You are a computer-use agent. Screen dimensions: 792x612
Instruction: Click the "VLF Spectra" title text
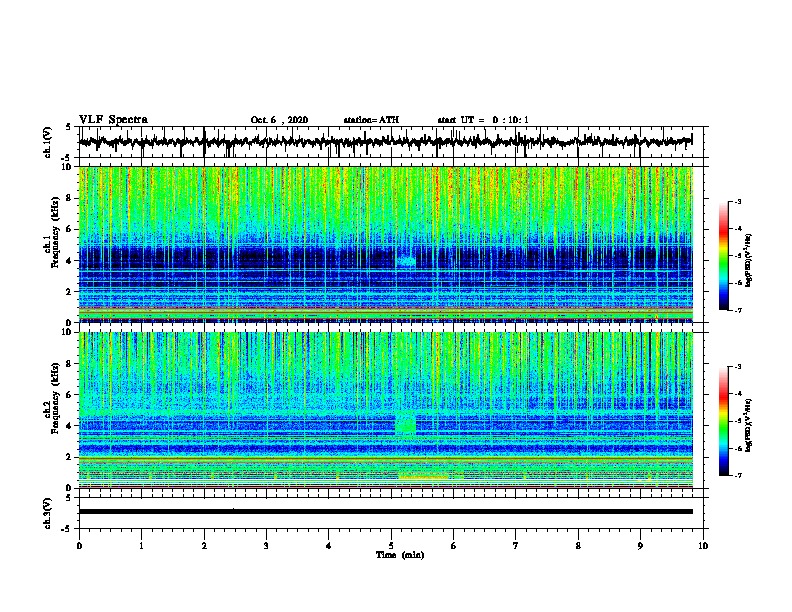coord(113,120)
